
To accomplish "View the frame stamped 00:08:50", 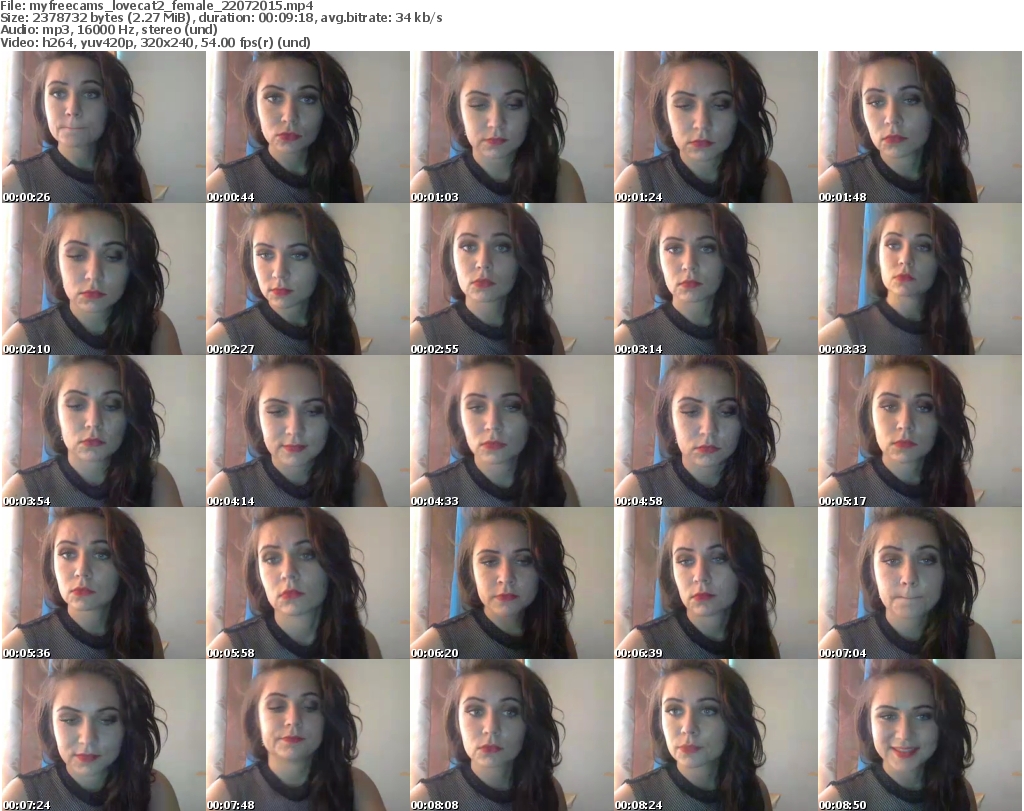I will click(x=920, y=735).
